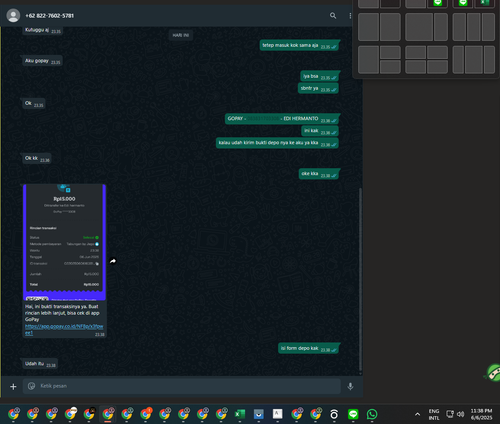Click the message 'Kutunggu aj'

point(43,30)
